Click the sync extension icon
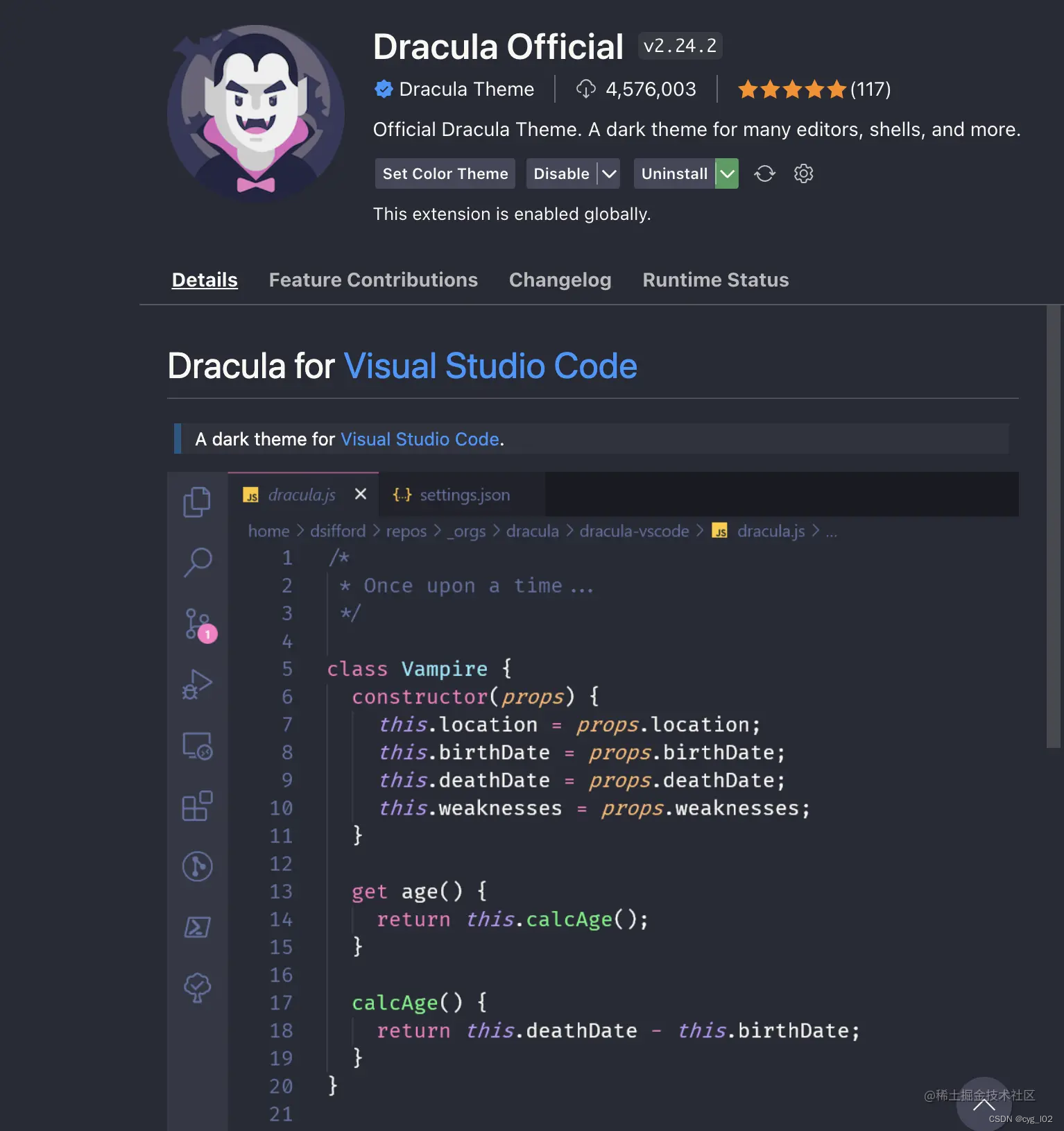The image size is (1064, 1131). (x=764, y=173)
